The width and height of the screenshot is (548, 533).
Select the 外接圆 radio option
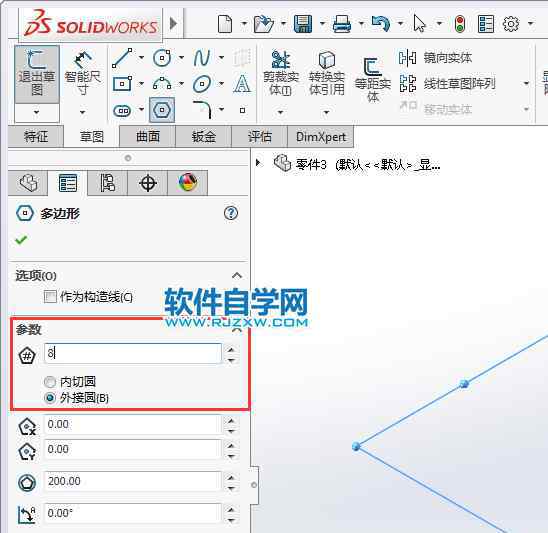pyautogui.click(x=50, y=398)
